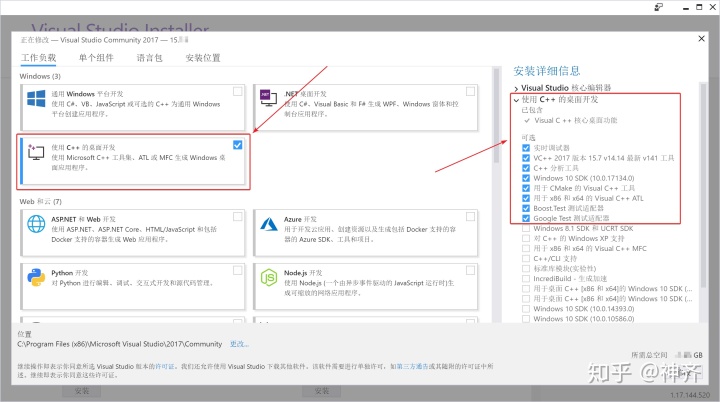Viewport: 720px width, 402px height.
Task: Click the Node.js development logo icon
Action: click(x=269, y=277)
